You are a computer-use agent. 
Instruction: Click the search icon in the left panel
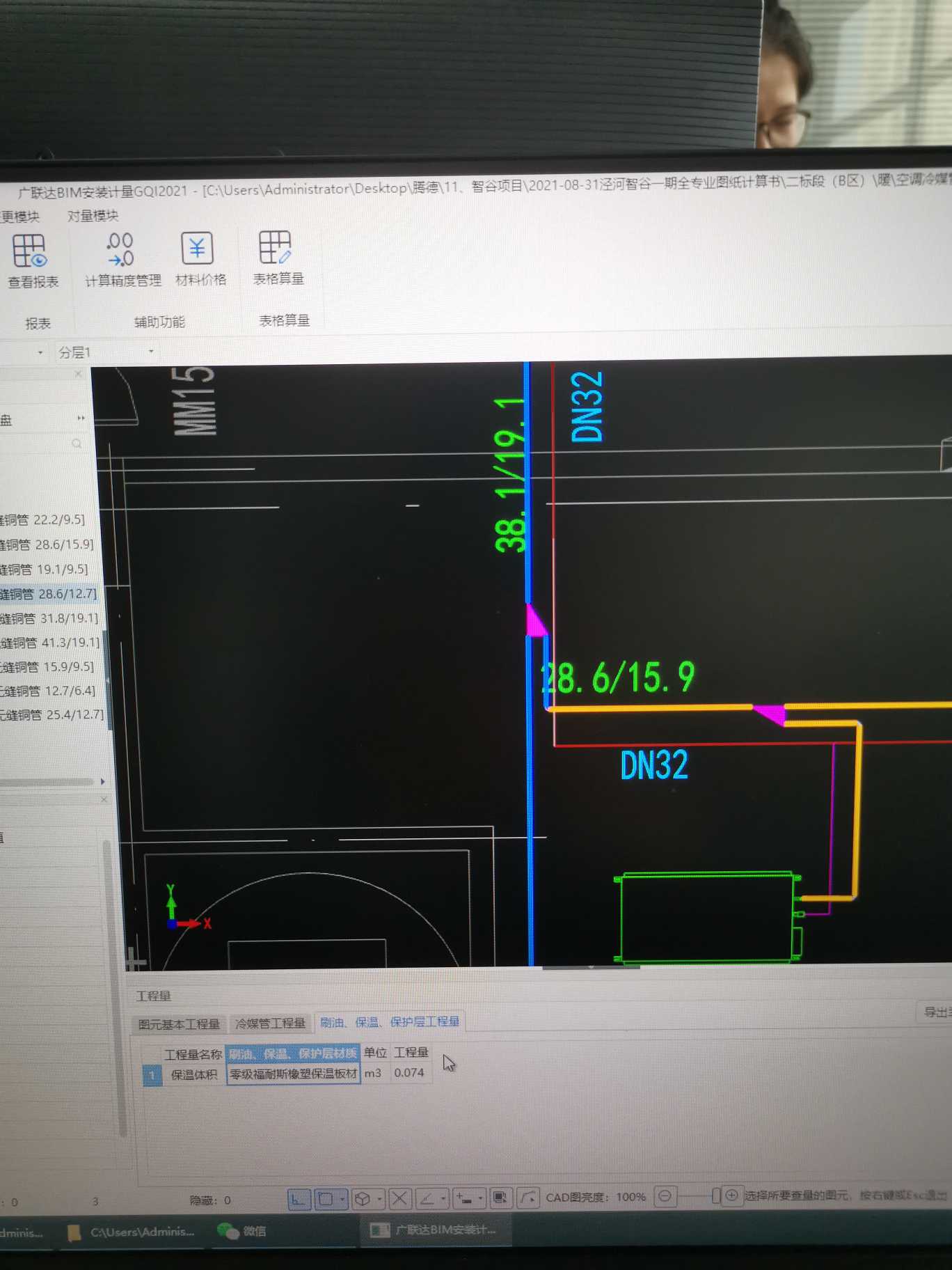77,444
